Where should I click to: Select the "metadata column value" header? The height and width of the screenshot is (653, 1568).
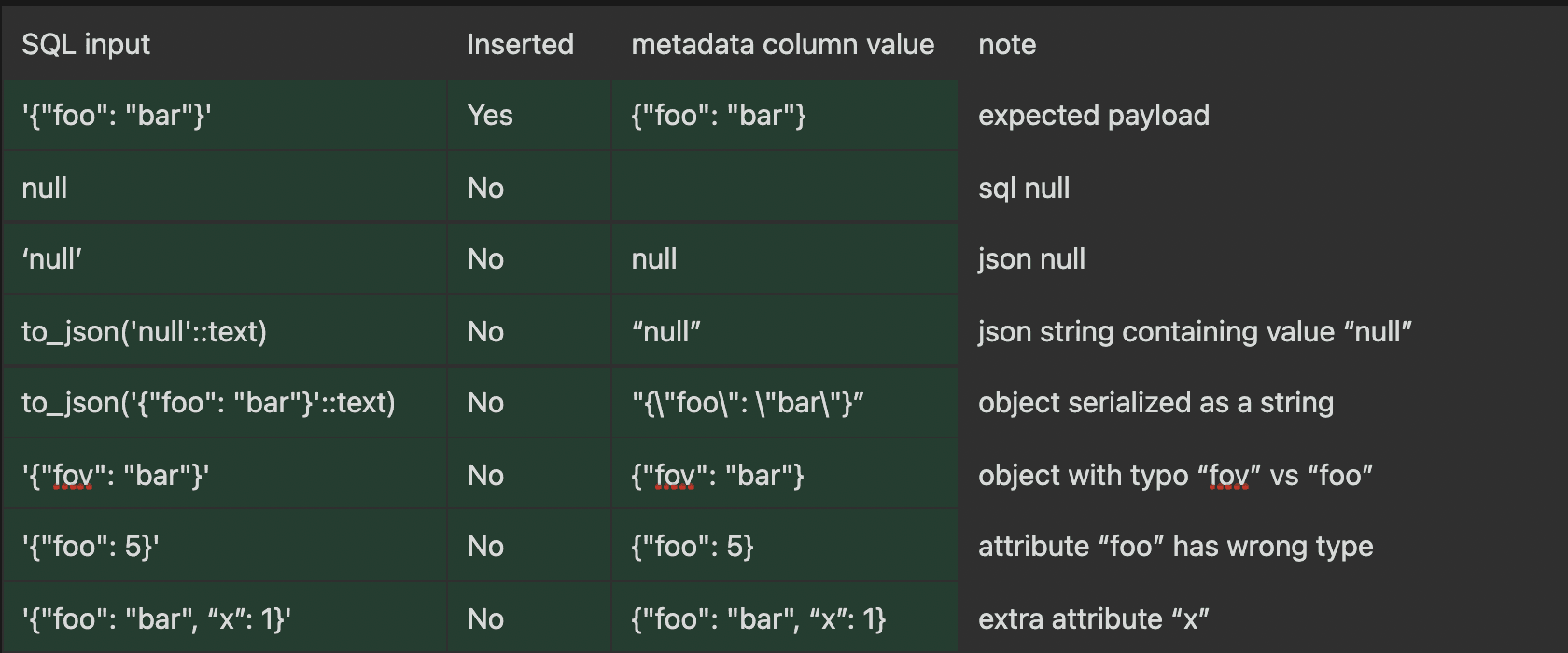782,45
